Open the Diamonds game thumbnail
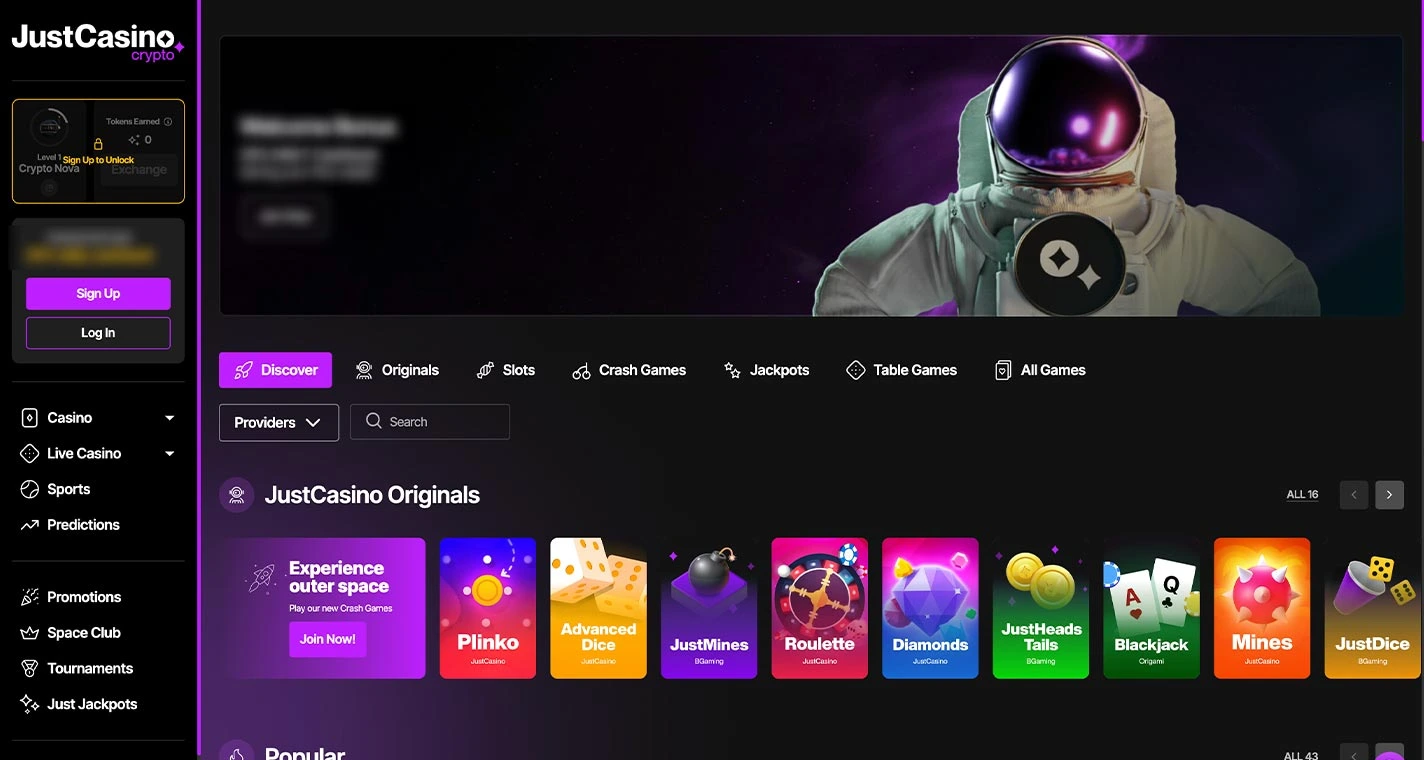1424x760 pixels. 930,608
